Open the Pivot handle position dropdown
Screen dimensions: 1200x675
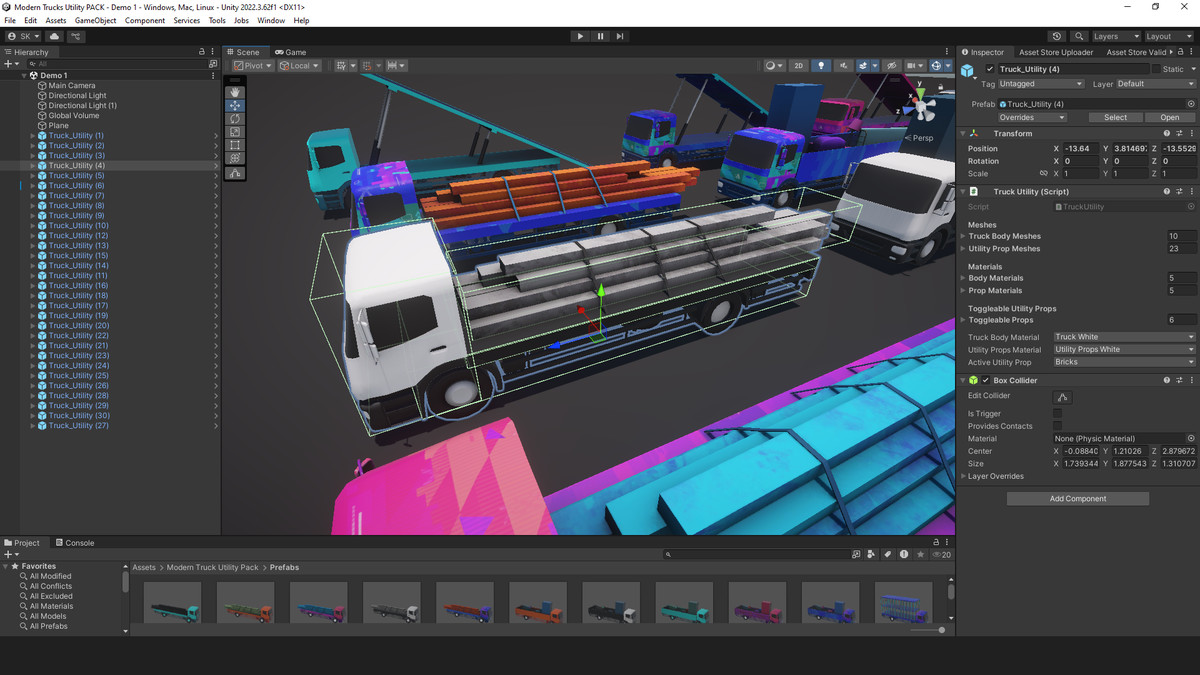pos(254,66)
